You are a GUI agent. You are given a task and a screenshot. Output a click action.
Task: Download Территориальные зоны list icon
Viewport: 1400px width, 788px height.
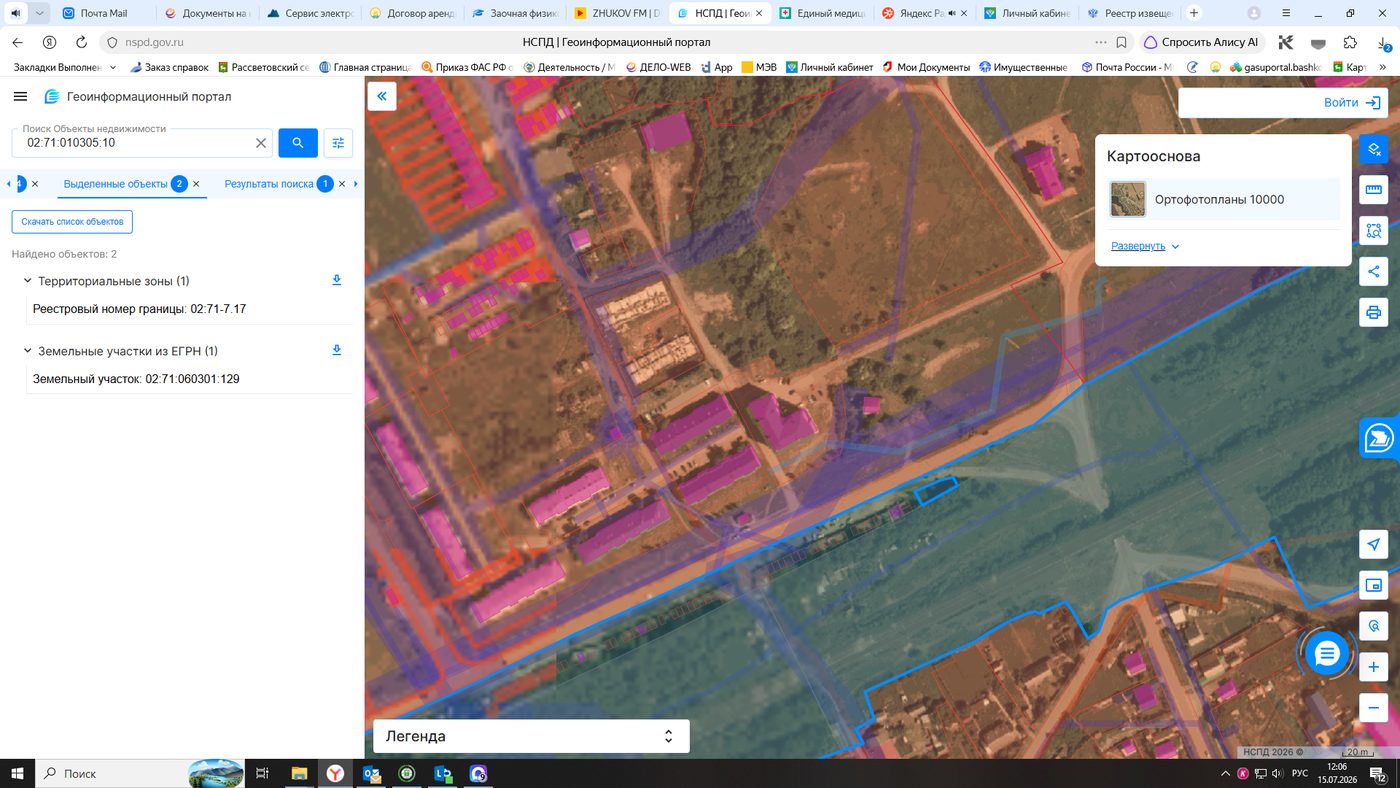[337, 281]
